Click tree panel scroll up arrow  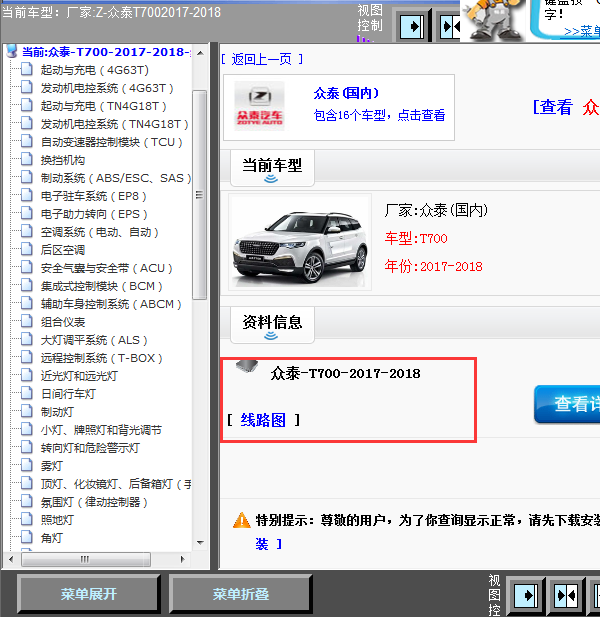pyautogui.click(x=200, y=53)
